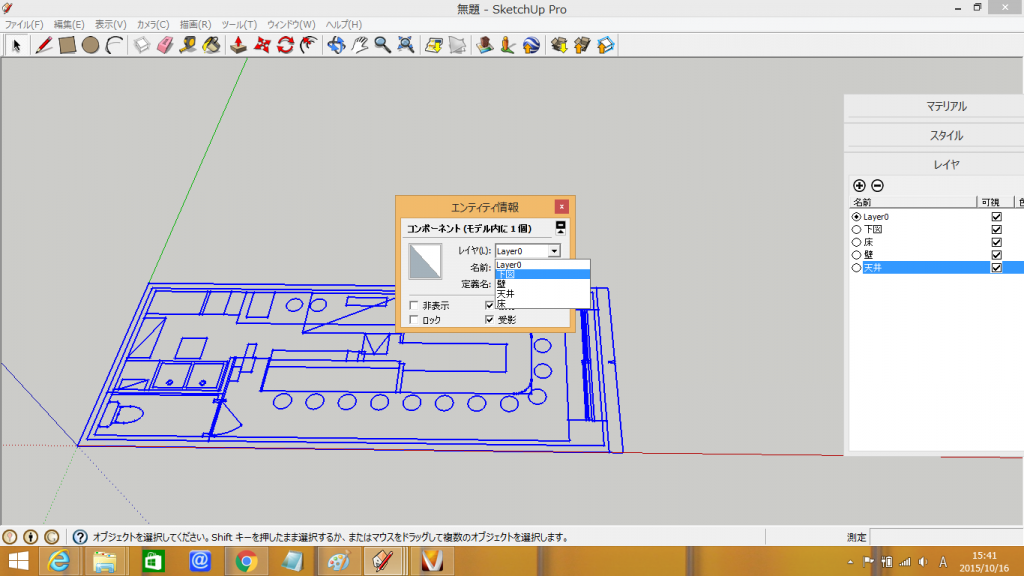
Task: Click the remove layer minus icon
Action: click(877, 185)
